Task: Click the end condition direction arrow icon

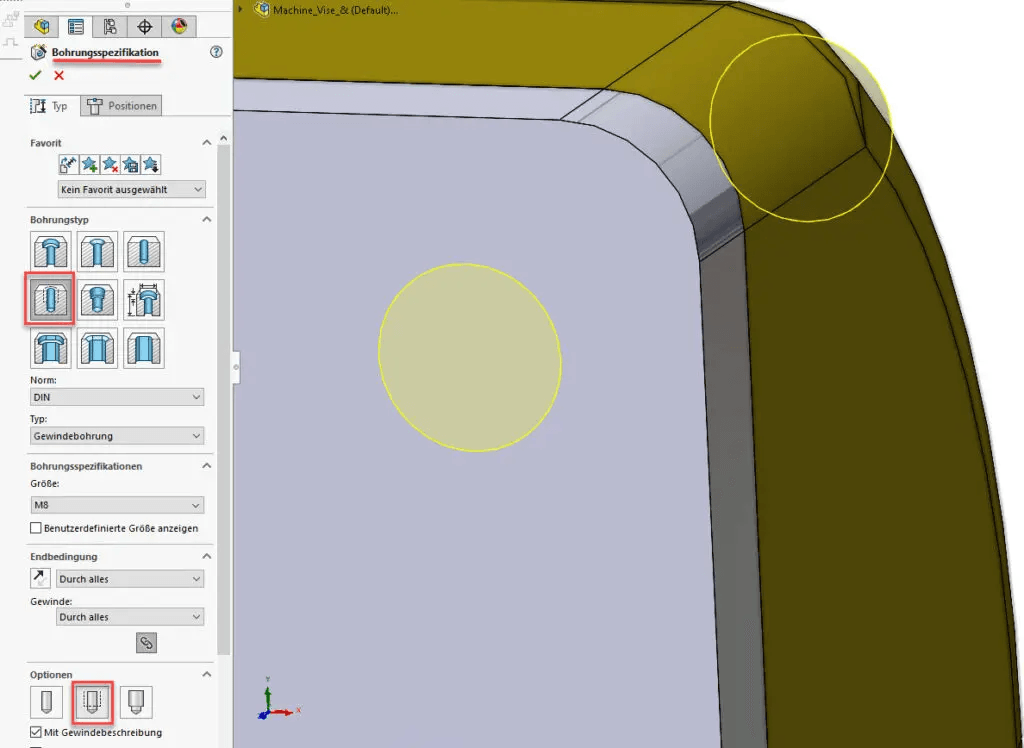Action: click(40, 577)
